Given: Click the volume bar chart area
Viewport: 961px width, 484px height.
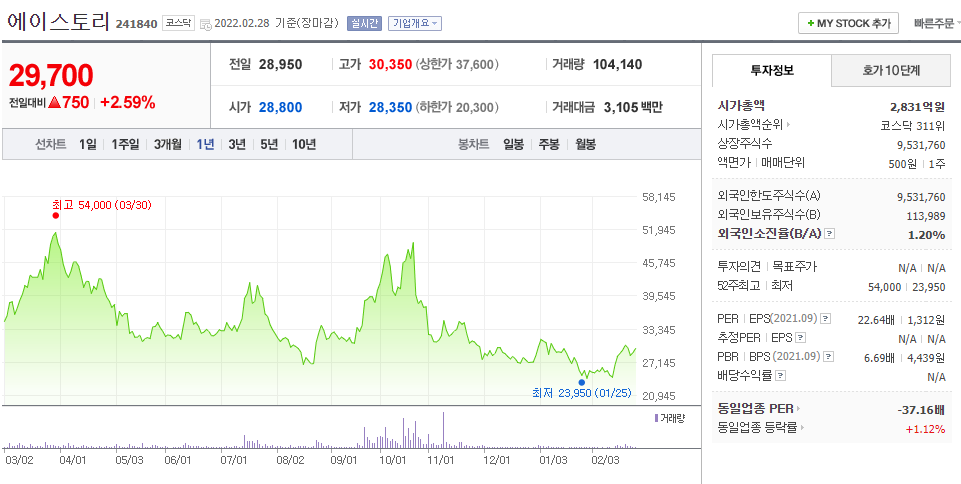Looking at the screenshot, I should pos(319,432).
